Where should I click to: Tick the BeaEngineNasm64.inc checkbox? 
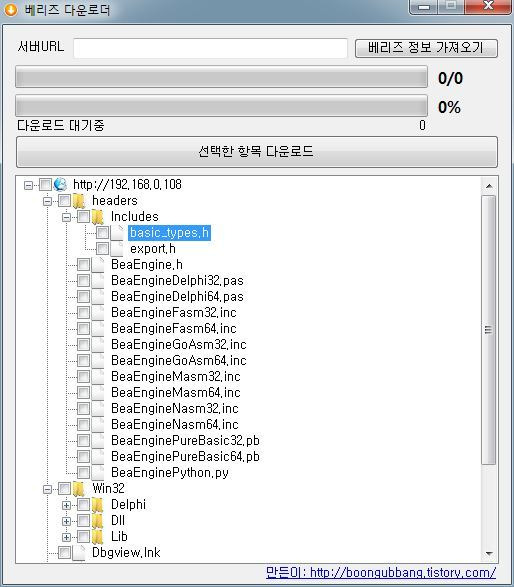83,425
